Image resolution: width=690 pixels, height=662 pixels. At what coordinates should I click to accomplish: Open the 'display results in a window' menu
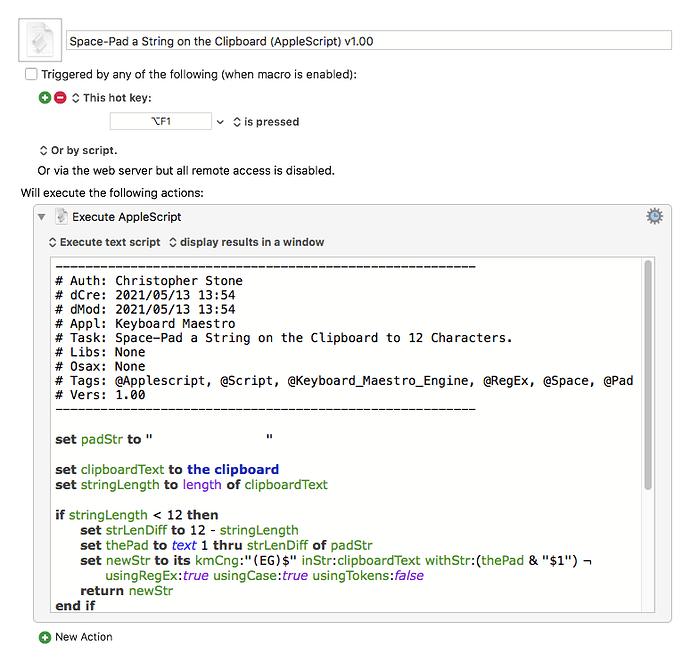246,242
